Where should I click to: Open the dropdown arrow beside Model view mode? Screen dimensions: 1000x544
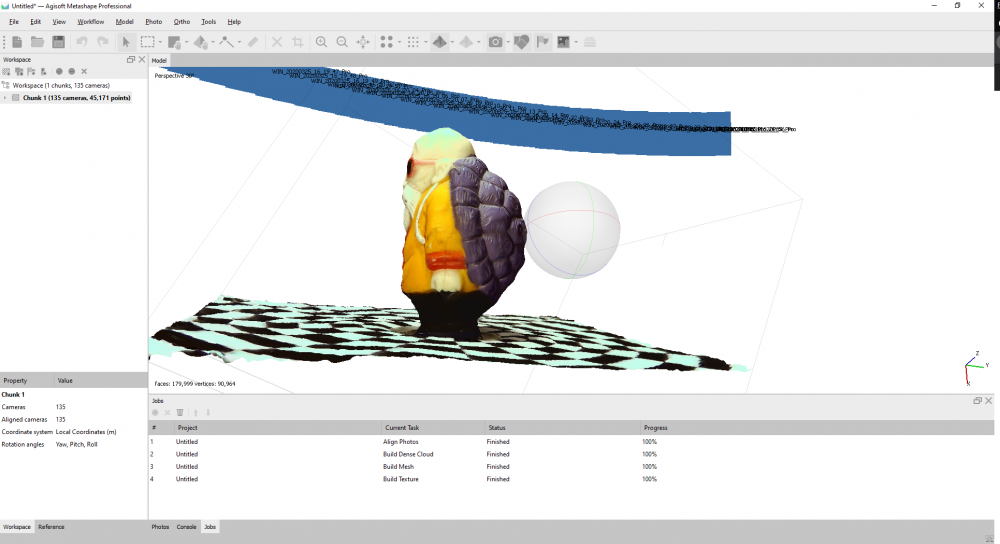coord(452,42)
